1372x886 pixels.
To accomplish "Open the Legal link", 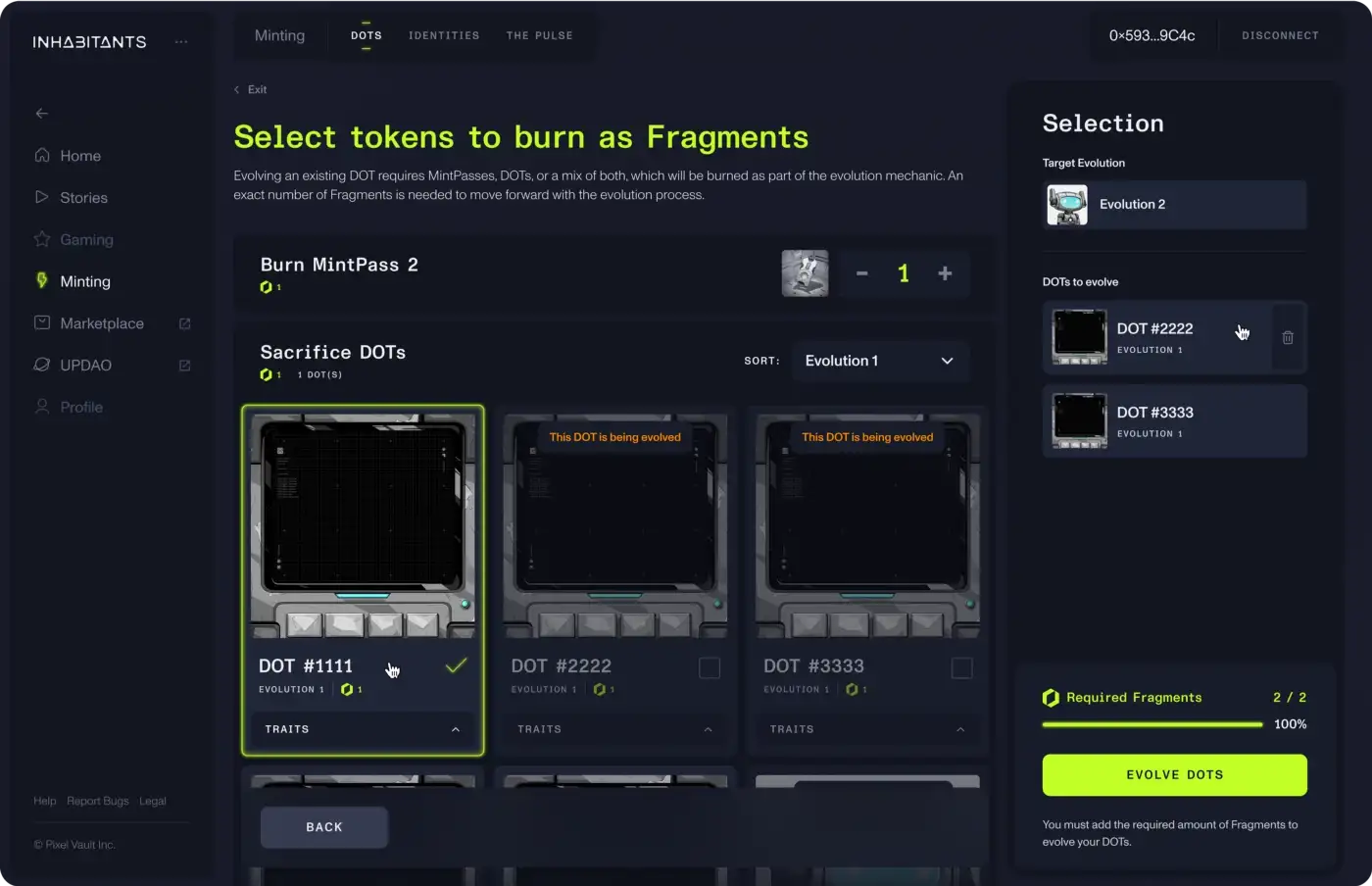I will (153, 801).
